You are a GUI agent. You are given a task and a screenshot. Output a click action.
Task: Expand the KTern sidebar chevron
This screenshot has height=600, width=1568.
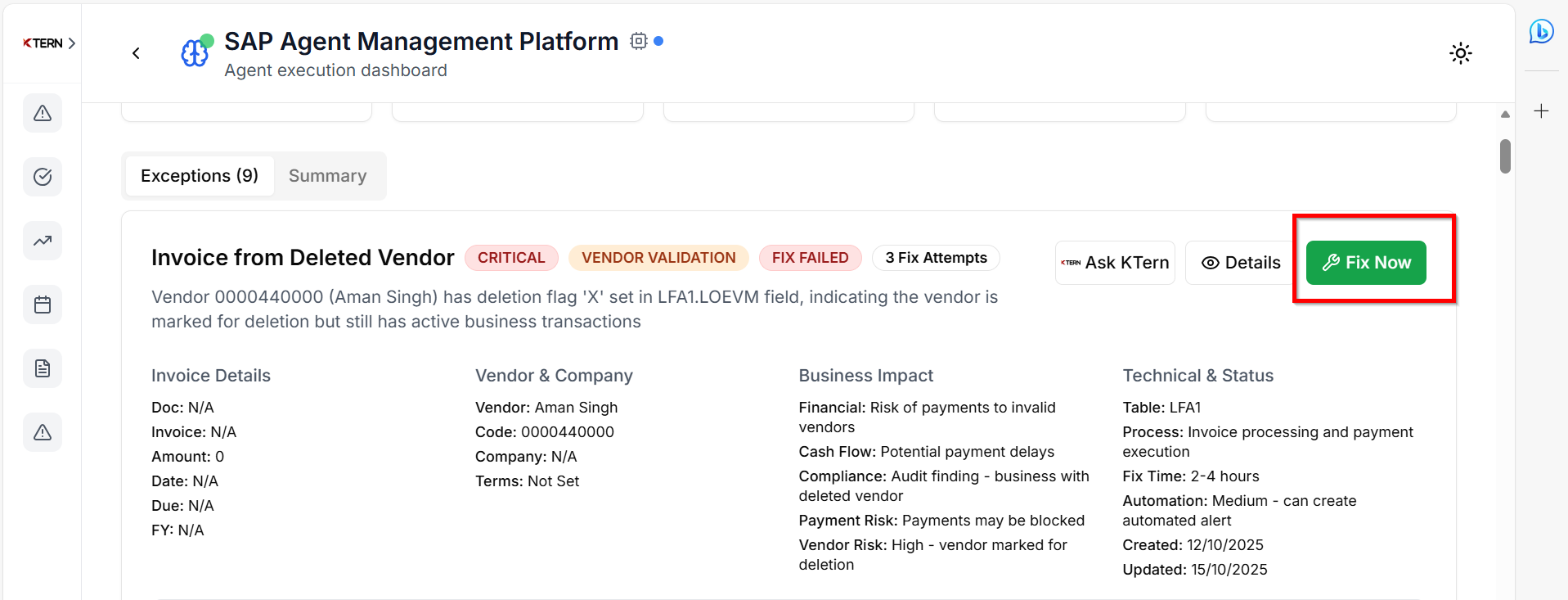72,43
